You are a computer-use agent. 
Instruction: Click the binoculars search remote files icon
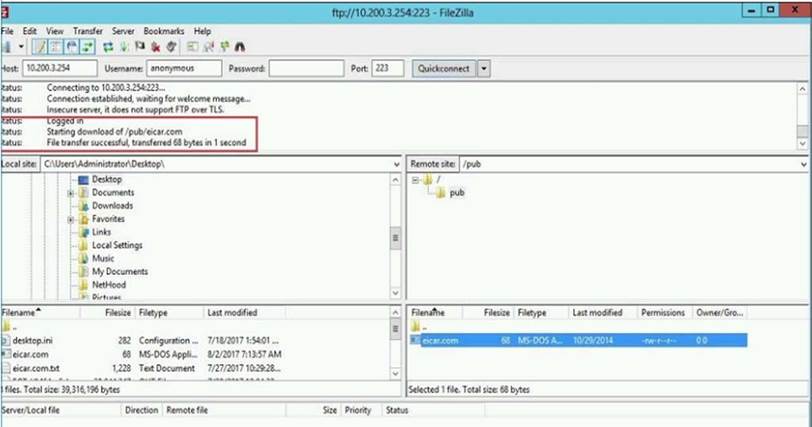pos(240,47)
